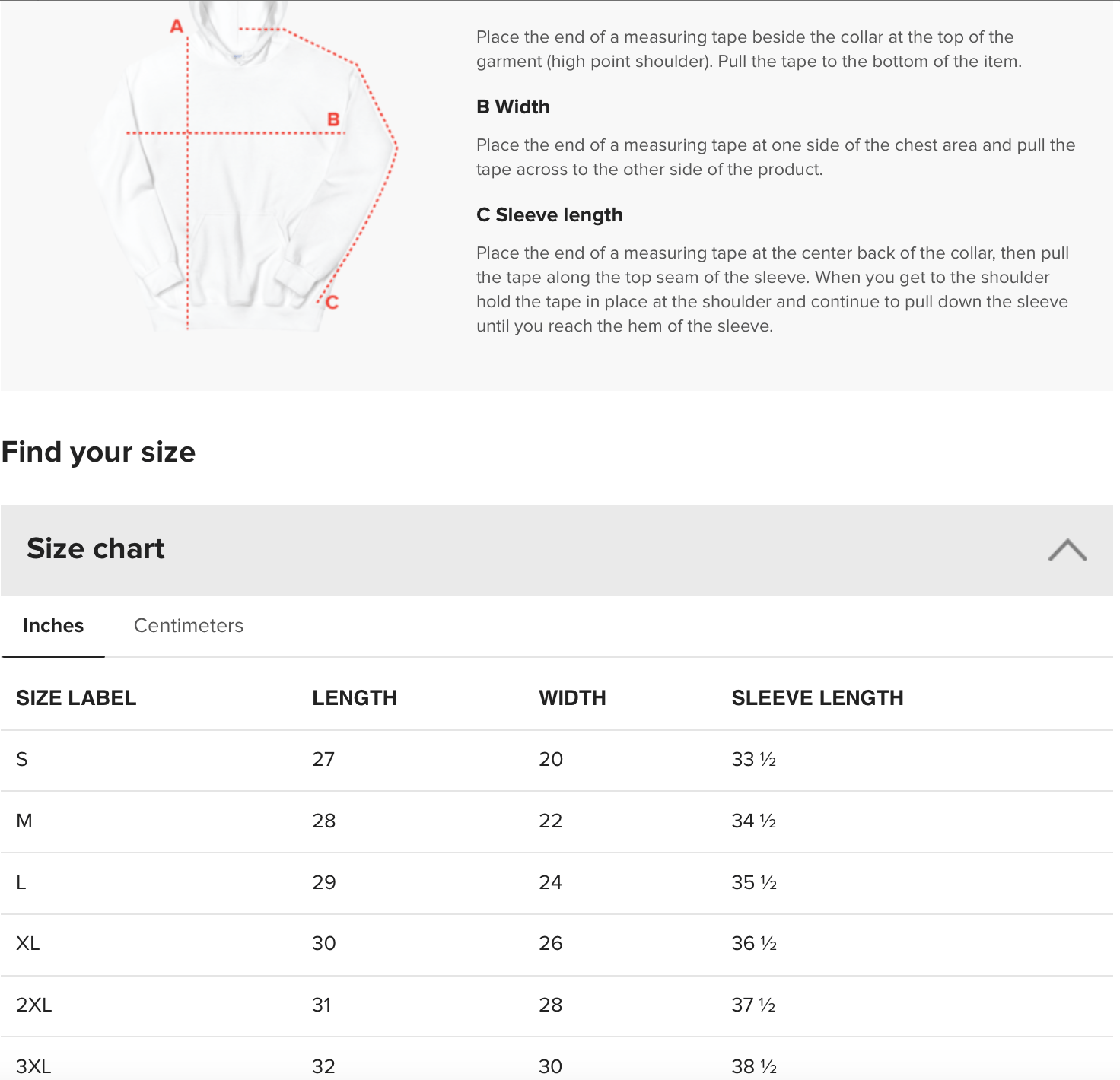Click the B Width heading
The width and height of the screenshot is (1120, 1080).
coord(513,106)
